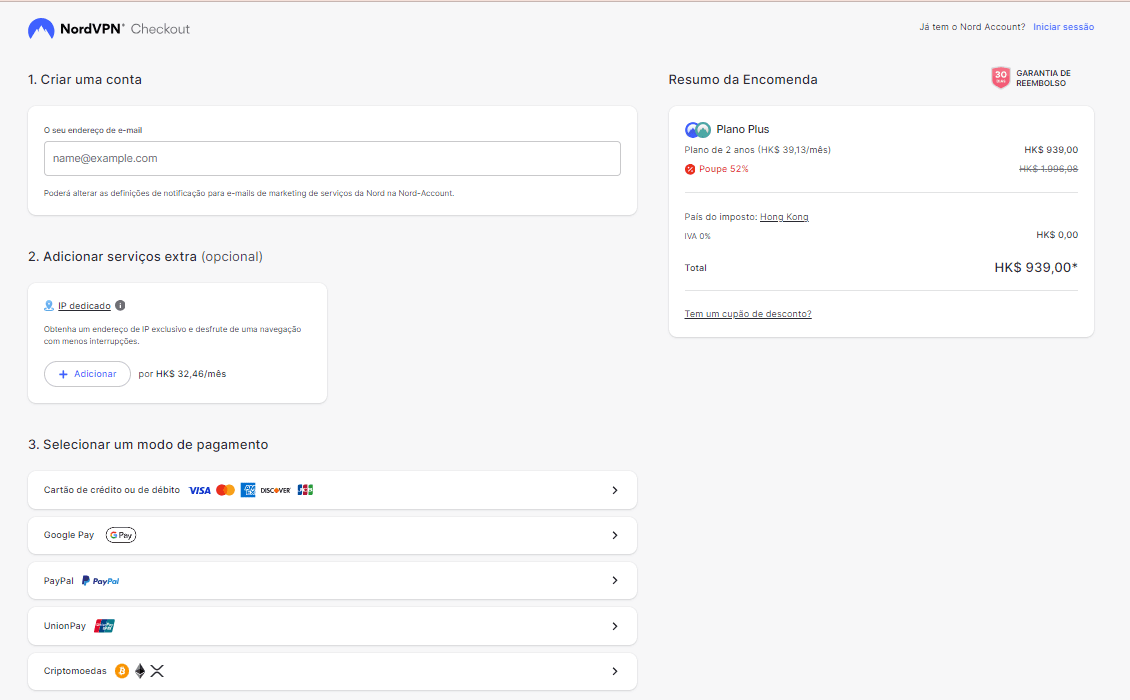Click the Bitcoin icon

[122, 671]
